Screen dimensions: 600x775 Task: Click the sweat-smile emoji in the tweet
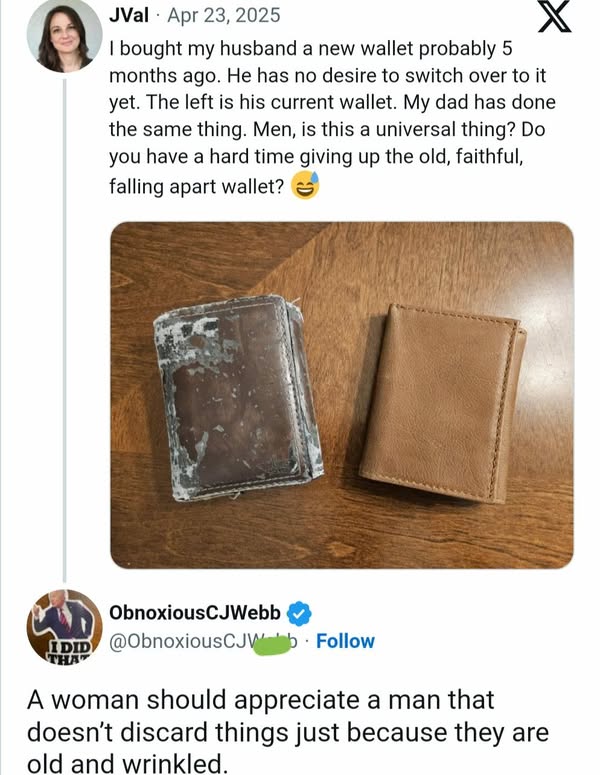pos(305,186)
